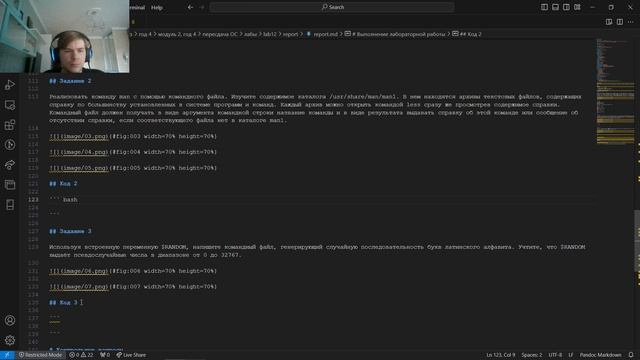Open the Terminal menu
The height and width of the screenshot is (360, 640).
(x=138, y=7)
